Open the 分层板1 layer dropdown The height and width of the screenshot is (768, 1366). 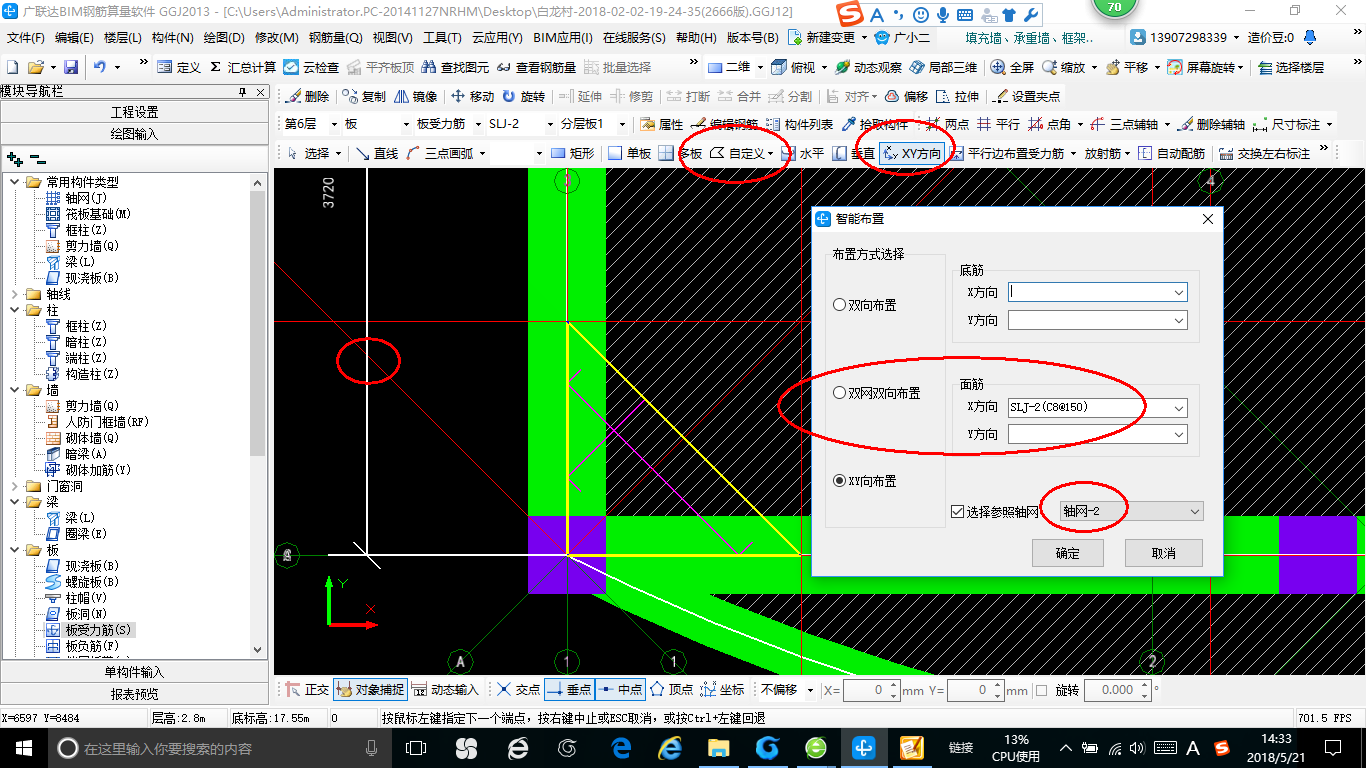coord(623,124)
